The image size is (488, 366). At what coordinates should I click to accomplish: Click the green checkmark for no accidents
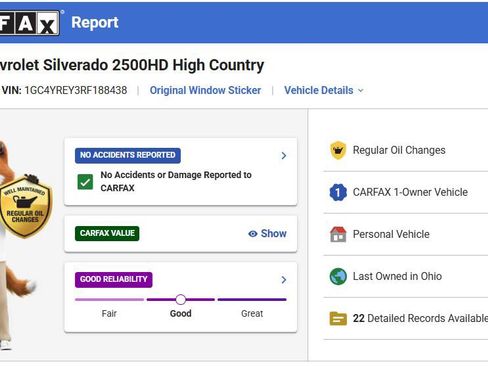tap(85, 182)
